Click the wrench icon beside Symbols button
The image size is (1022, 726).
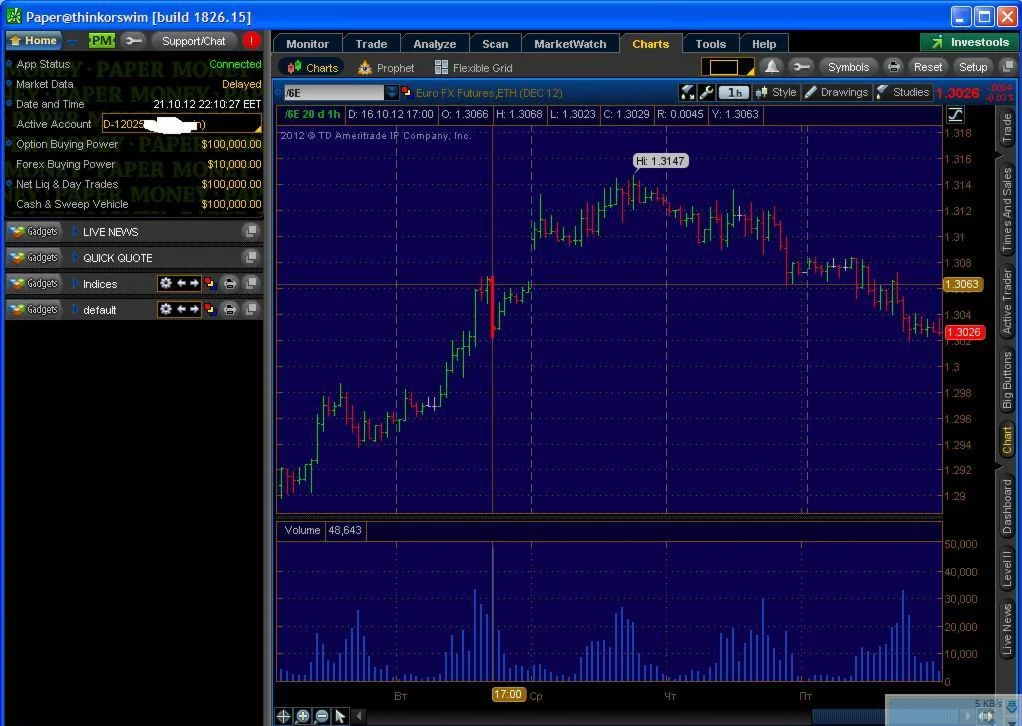tap(801, 66)
